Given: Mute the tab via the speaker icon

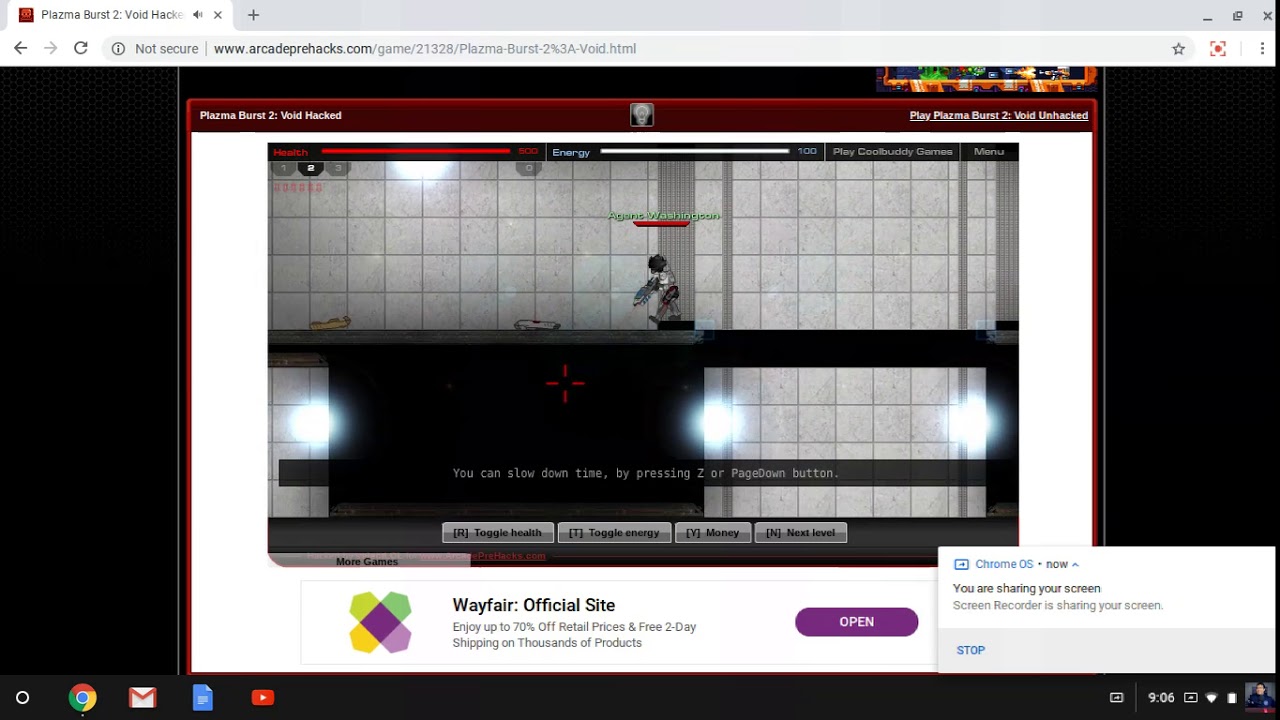Looking at the screenshot, I should tap(197, 15).
